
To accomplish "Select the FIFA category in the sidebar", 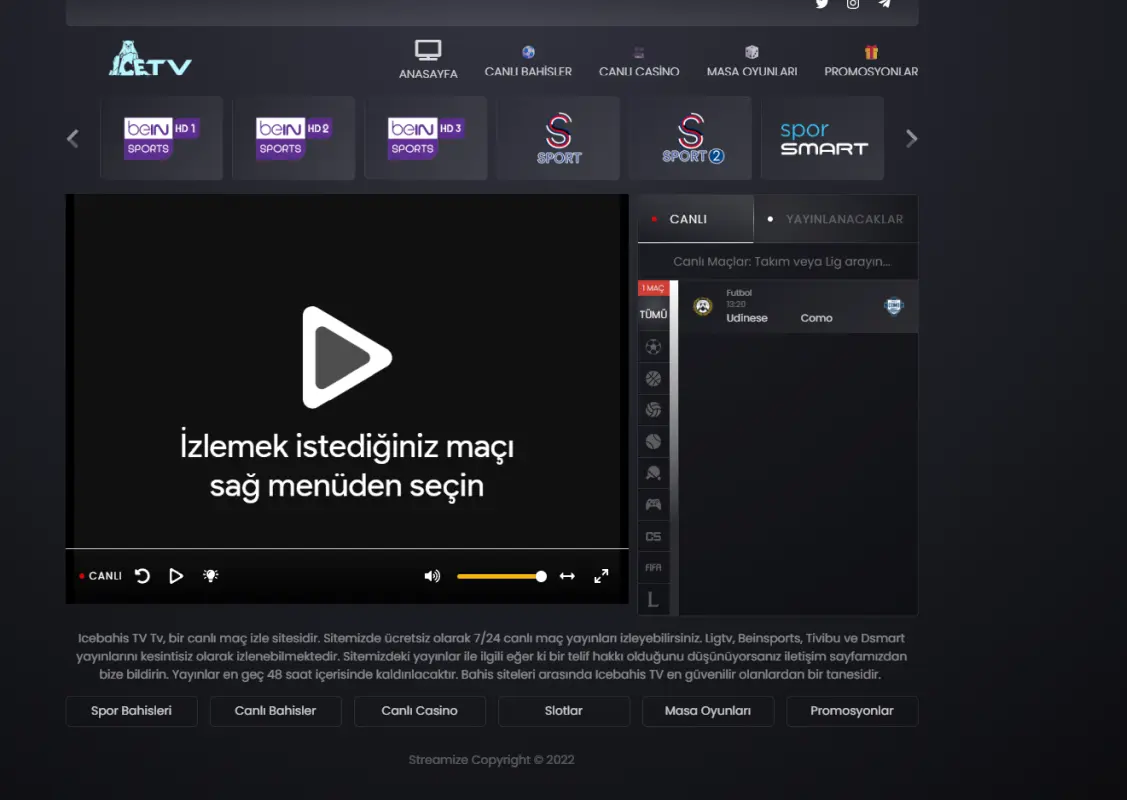I will pos(653,567).
